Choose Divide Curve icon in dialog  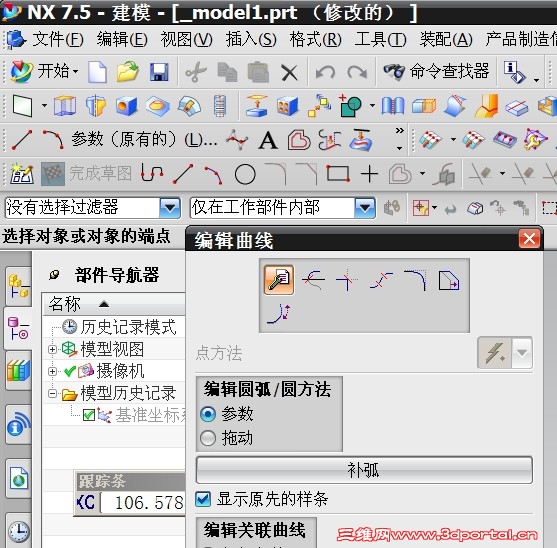click(381, 280)
